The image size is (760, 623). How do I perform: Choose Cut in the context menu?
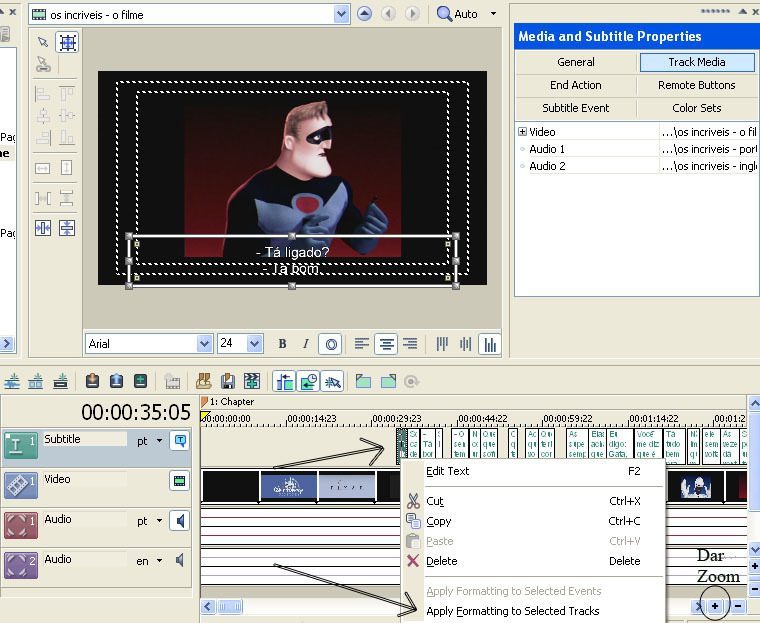[533, 501]
